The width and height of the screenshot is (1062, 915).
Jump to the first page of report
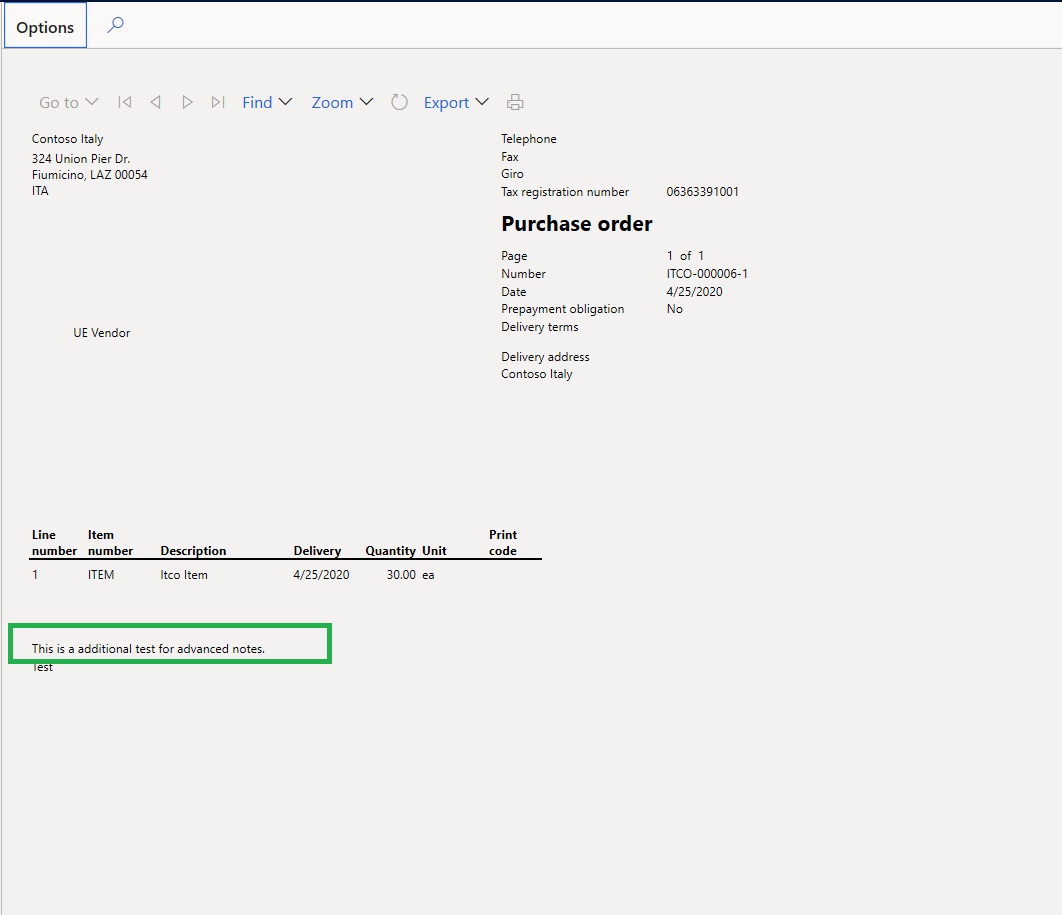pos(124,102)
